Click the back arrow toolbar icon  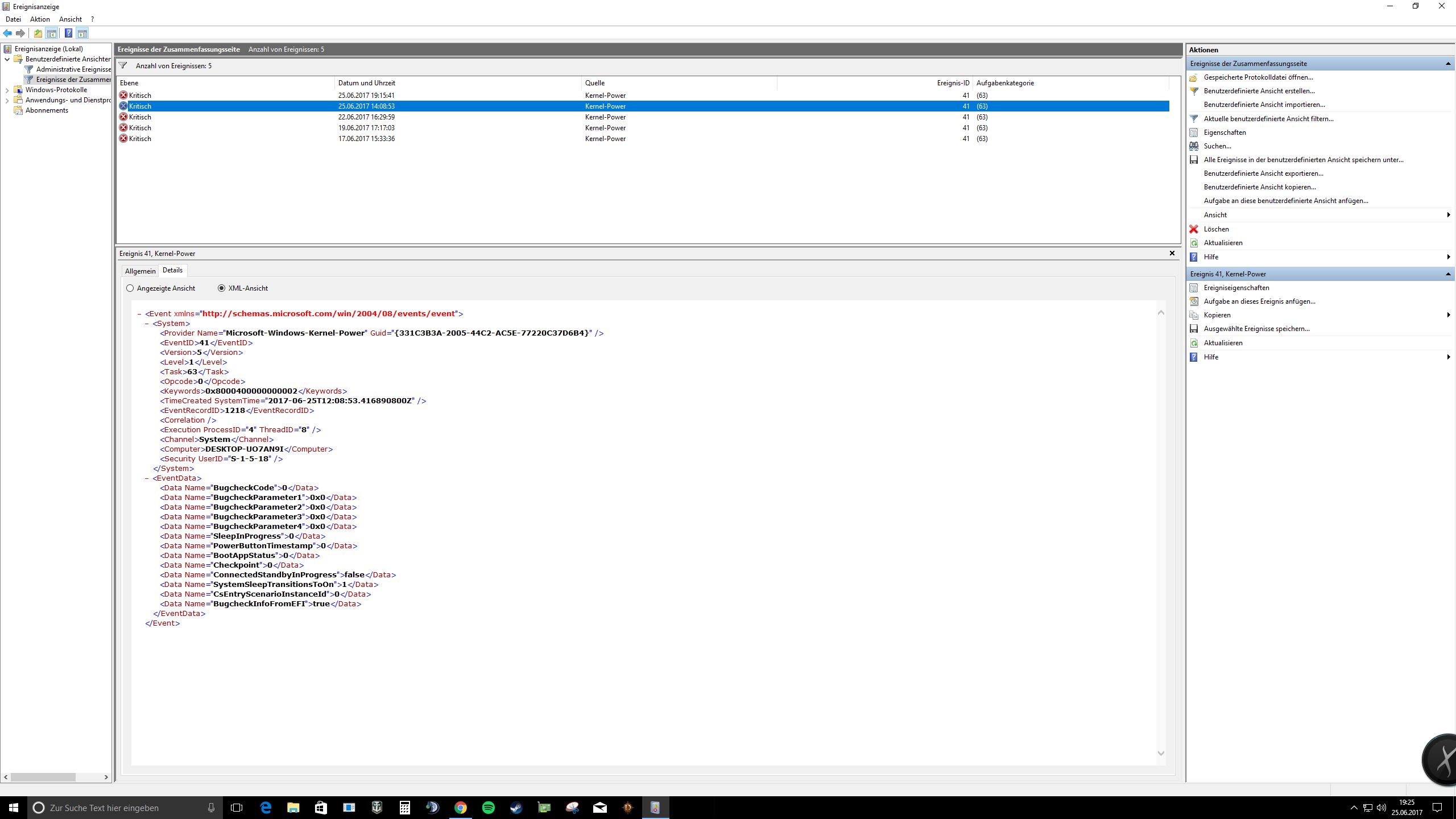pos(7,34)
